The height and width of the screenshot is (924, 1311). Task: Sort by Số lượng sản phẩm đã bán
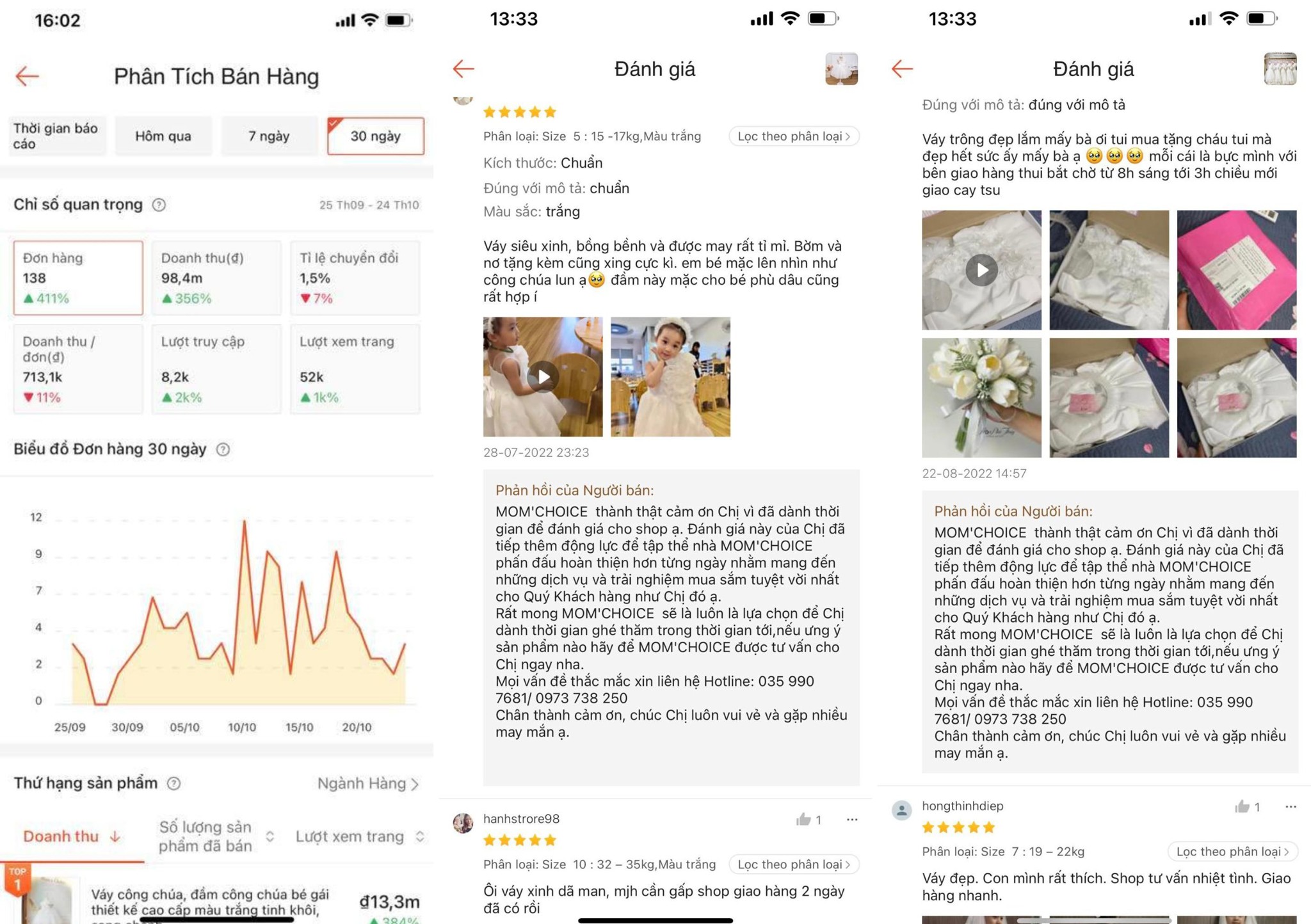point(216,836)
